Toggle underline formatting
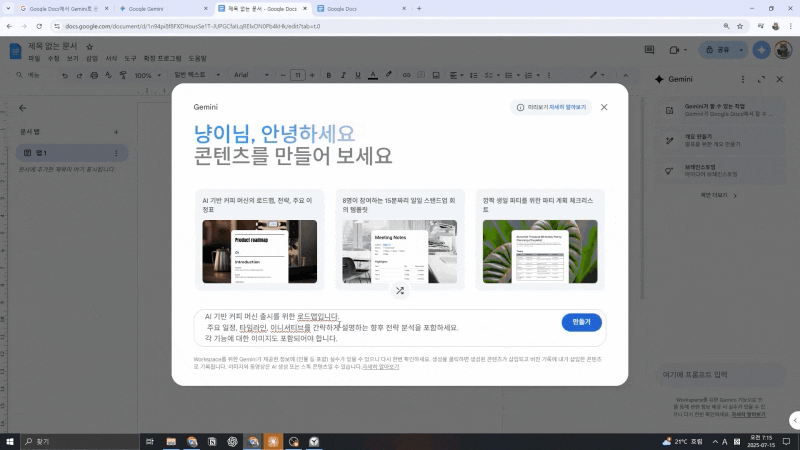Viewport: 800px width, 450px height. (x=358, y=76)
